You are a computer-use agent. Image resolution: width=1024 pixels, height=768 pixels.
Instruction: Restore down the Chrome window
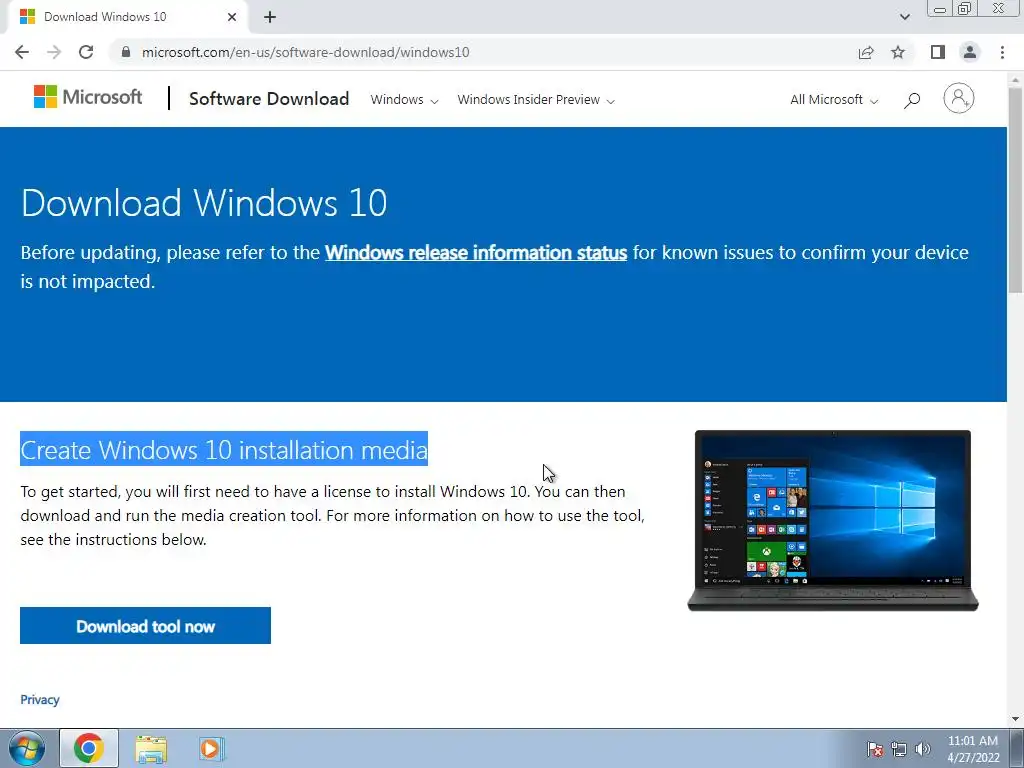click(965, 9)
